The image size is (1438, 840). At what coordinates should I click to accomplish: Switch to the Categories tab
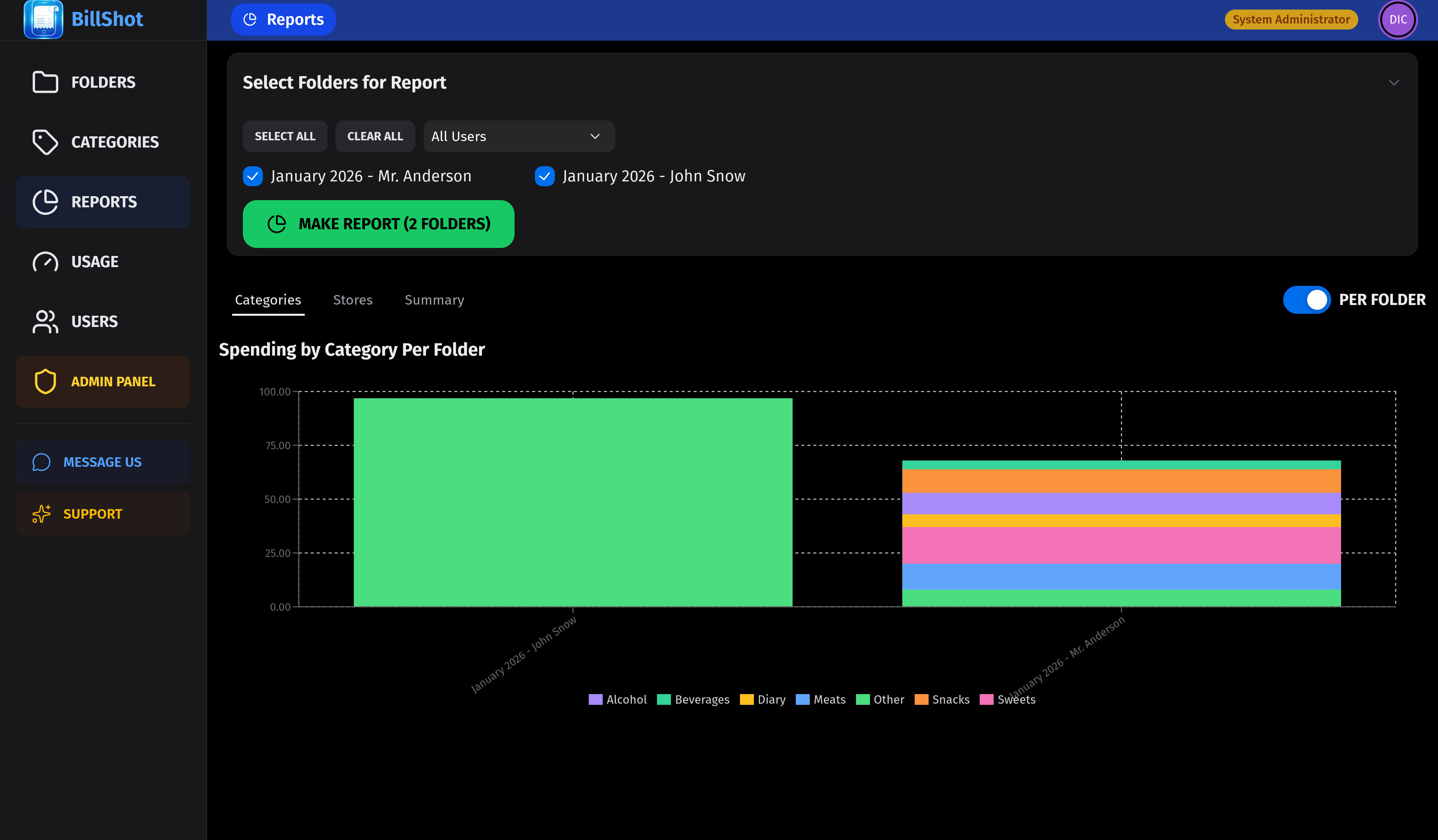[268, 300]
